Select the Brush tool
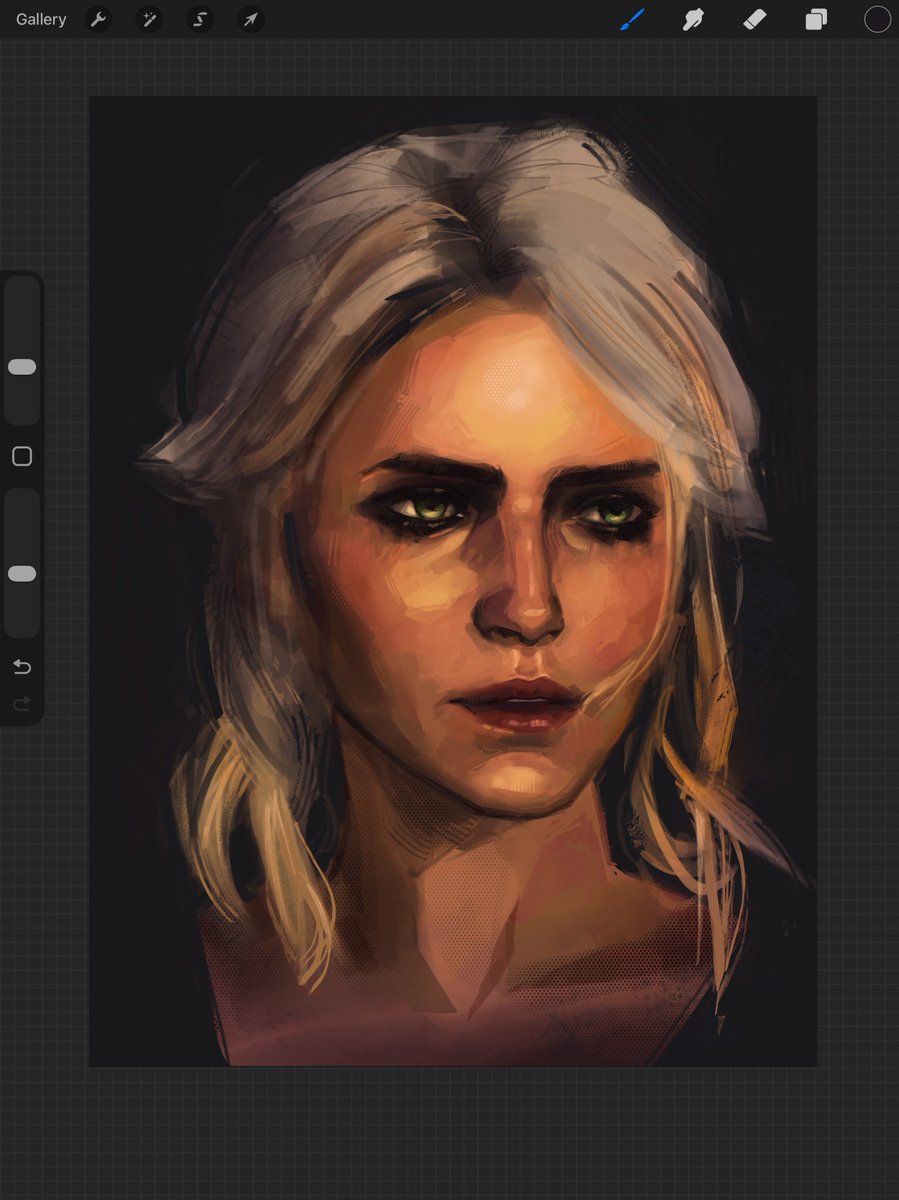The image size is (899, 1200). point(632,19)
